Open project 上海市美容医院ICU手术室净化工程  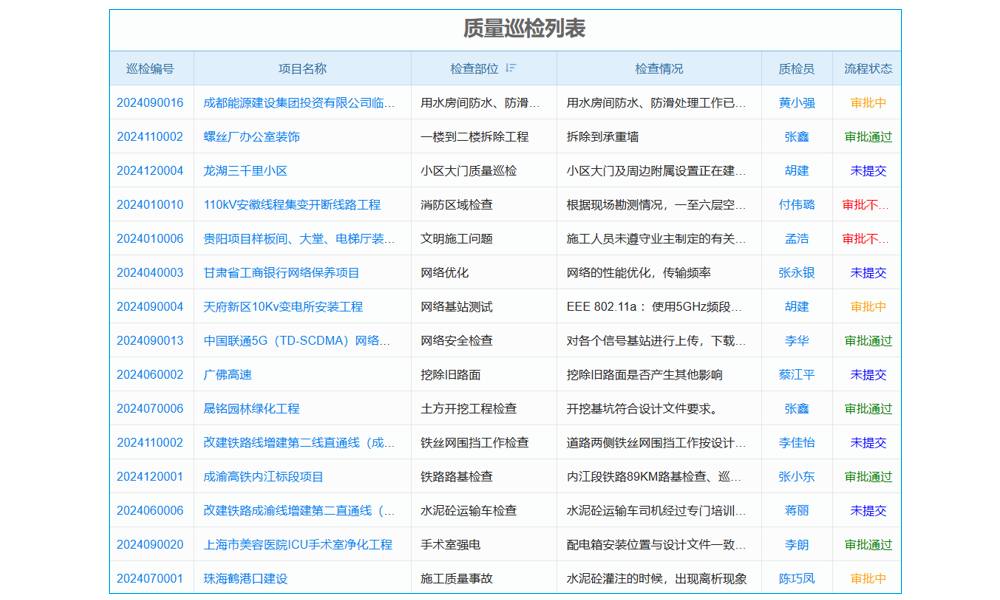(x=297, y=544)
